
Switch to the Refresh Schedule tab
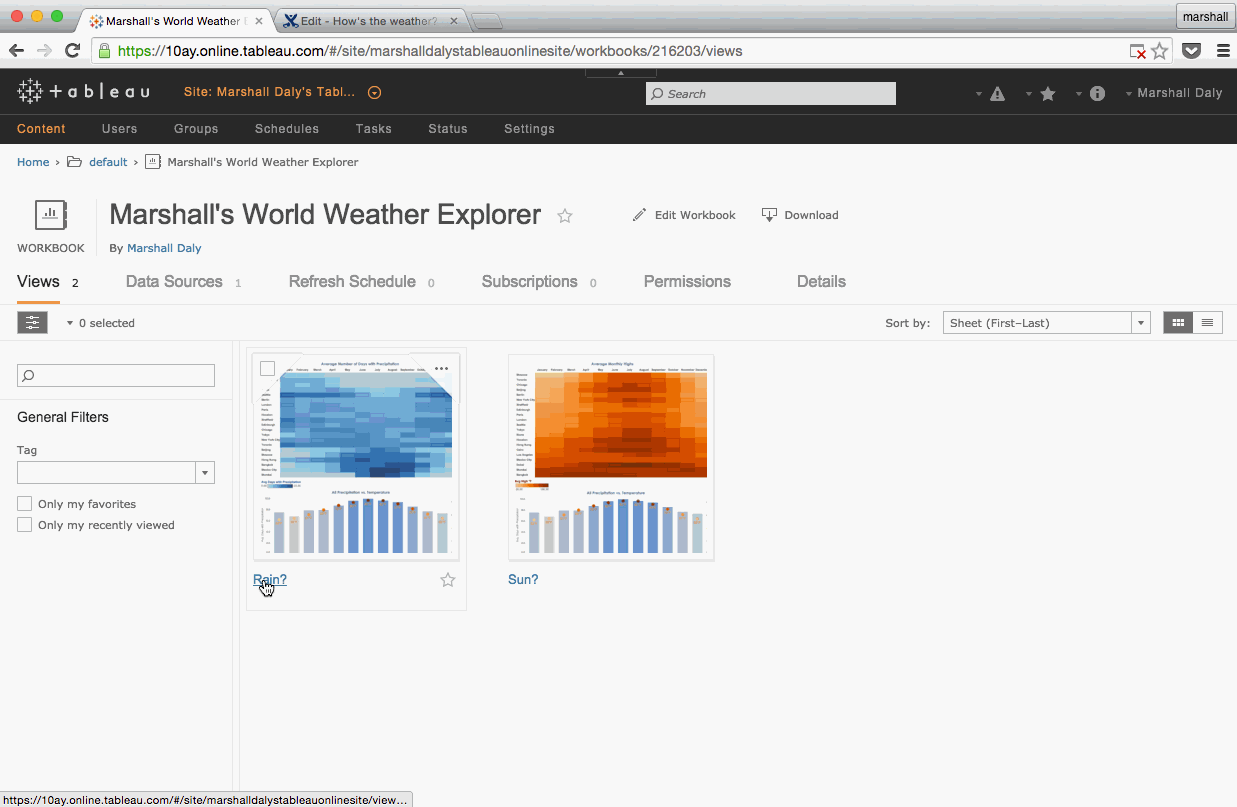[352, 282]
